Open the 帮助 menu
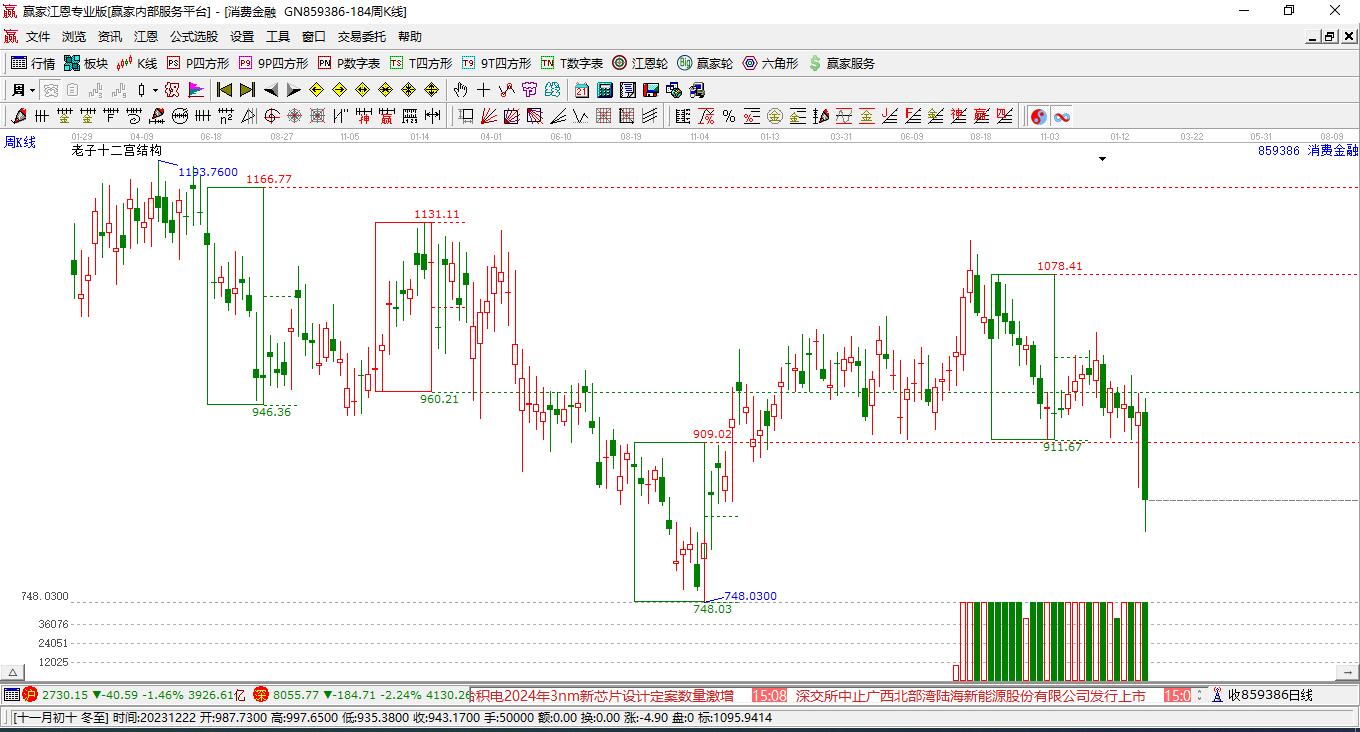The width and height of the screenshot is (1360, 732). coord(410,37)
